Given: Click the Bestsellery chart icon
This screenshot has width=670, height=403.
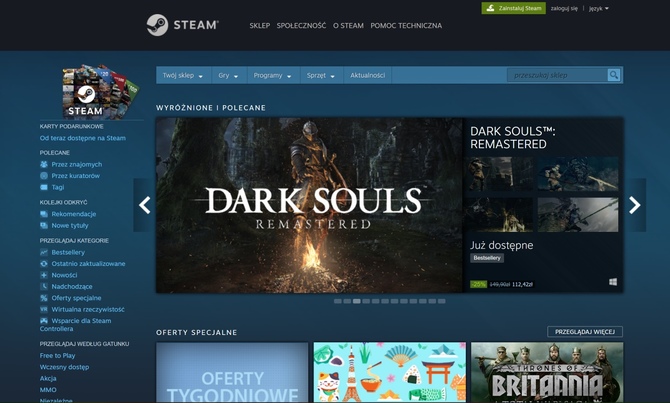Looking at the screenshot, I should click(44, 252).
